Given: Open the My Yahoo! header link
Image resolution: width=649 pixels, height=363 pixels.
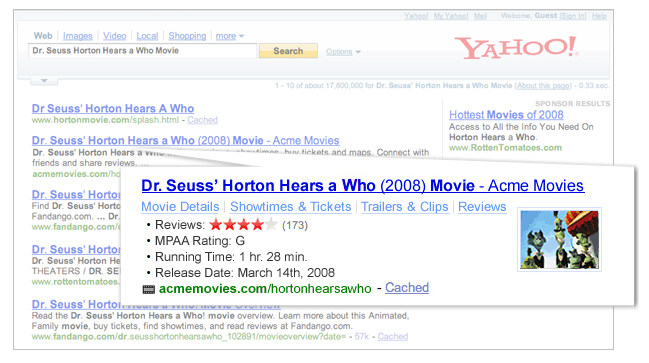Looking at the screenshot, I should (451, 16).
